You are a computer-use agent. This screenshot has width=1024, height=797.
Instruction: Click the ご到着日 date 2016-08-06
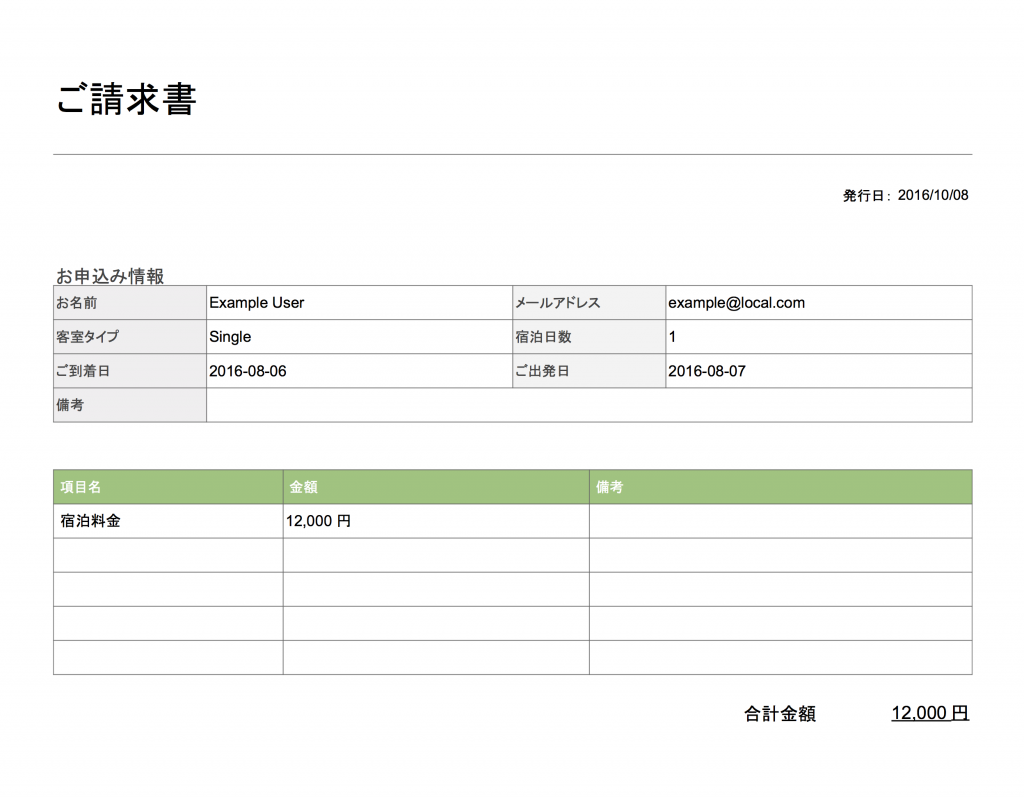point(246,370)
